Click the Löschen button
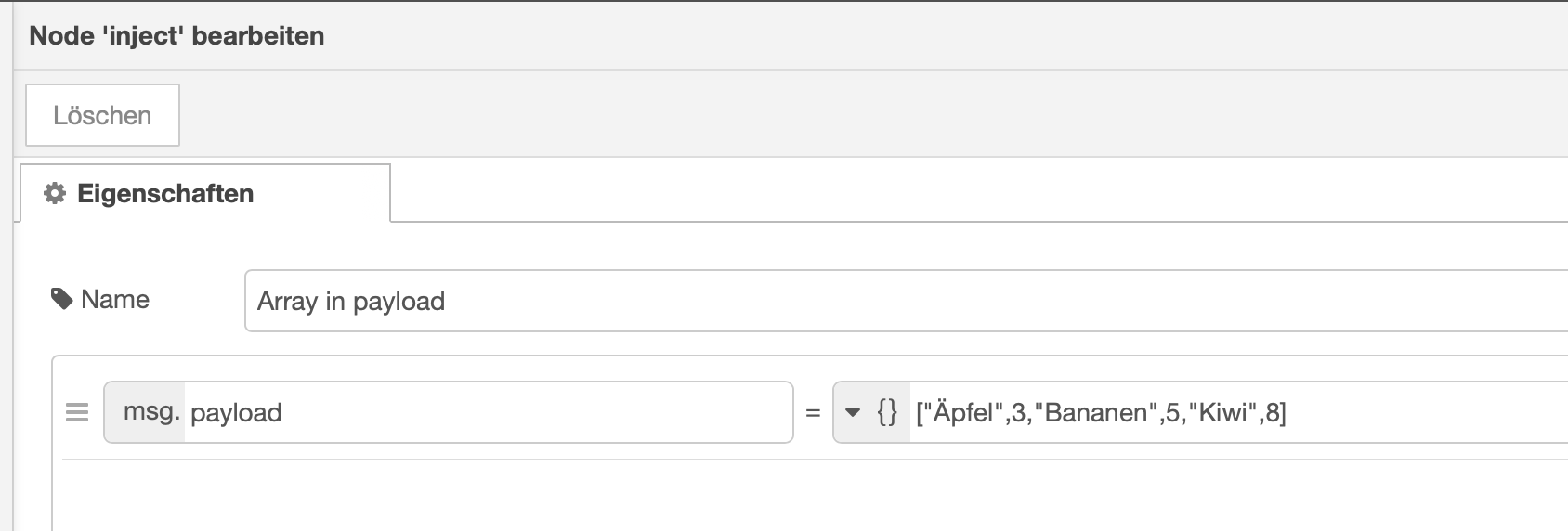1568x531 pixels. [x=102, y=115]
